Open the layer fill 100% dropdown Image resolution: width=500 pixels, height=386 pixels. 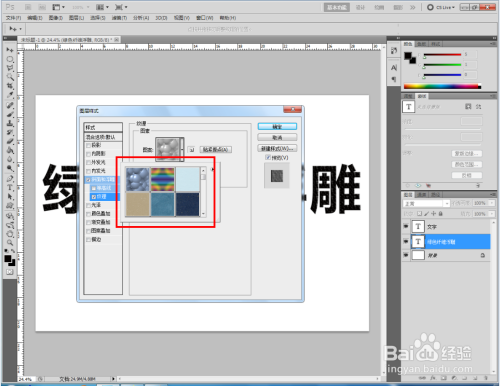coord(492,214)
